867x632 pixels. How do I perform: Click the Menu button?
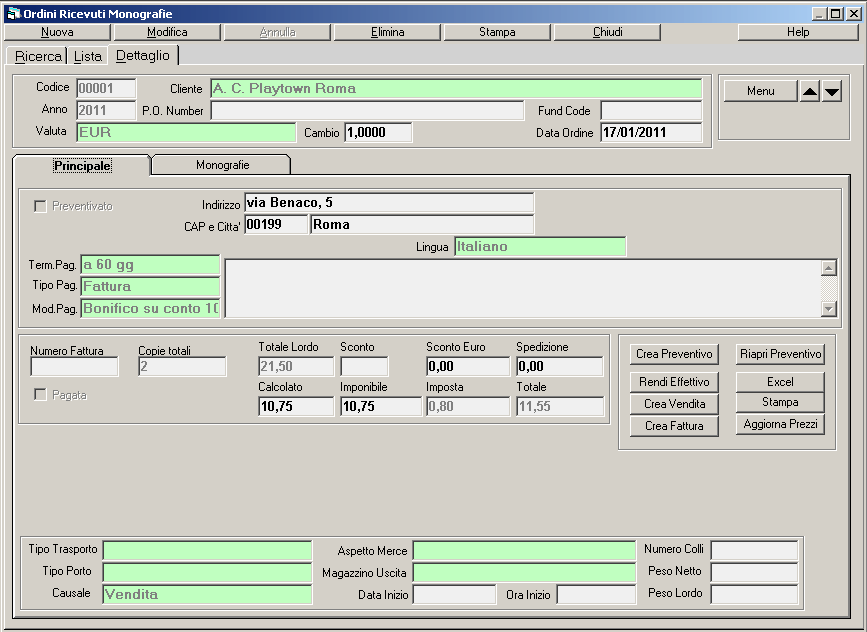[x=761, y=91]
